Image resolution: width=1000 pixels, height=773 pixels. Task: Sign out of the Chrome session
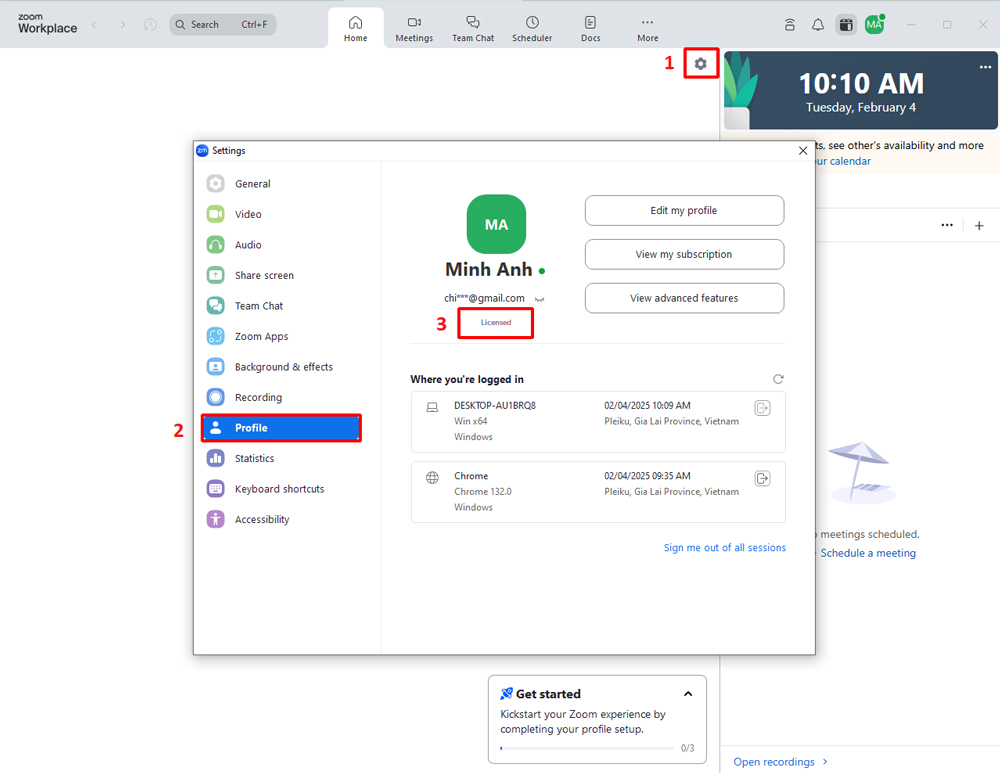(763, 478)
